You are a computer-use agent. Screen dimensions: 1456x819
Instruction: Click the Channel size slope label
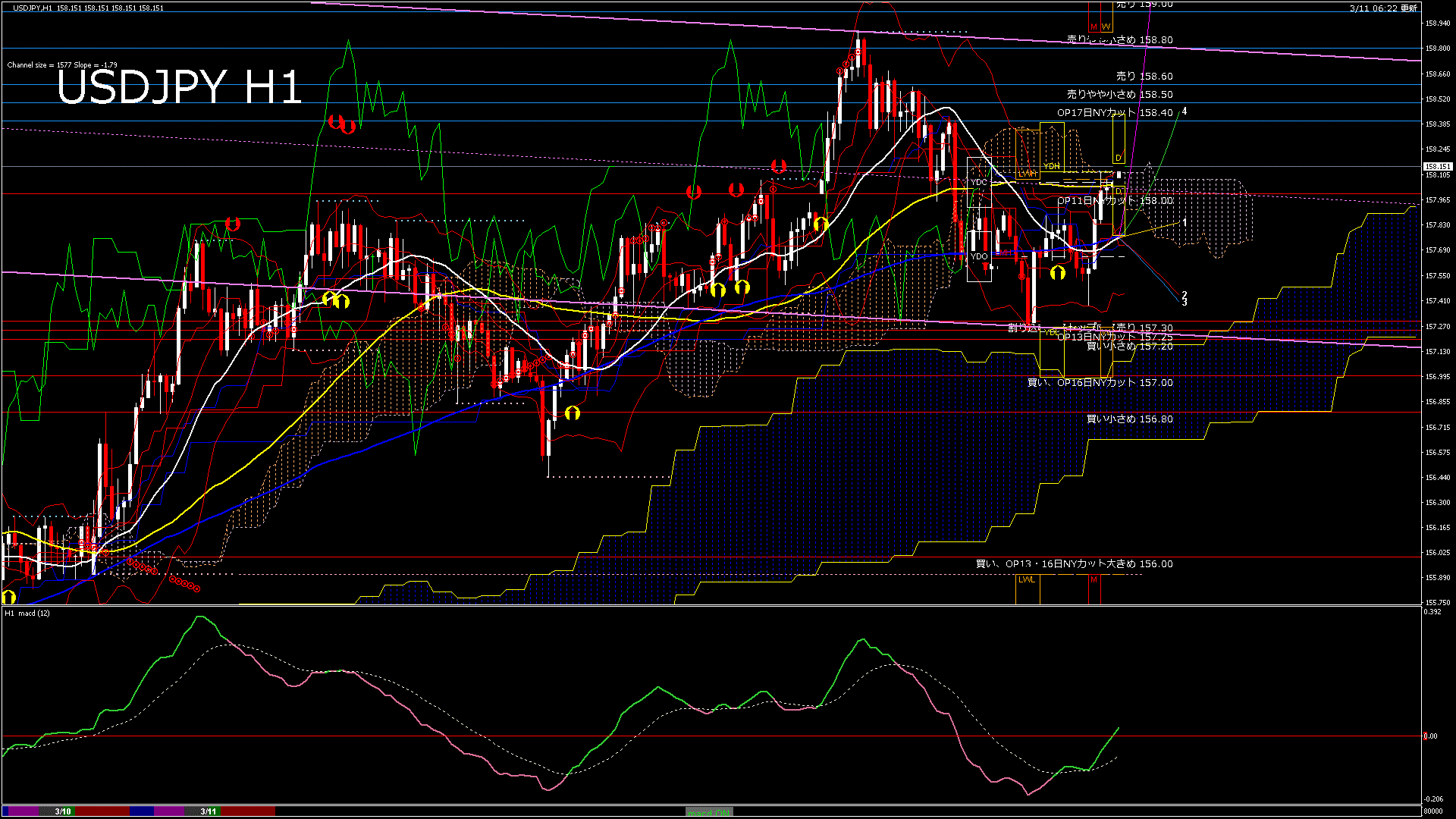(62, 65)
